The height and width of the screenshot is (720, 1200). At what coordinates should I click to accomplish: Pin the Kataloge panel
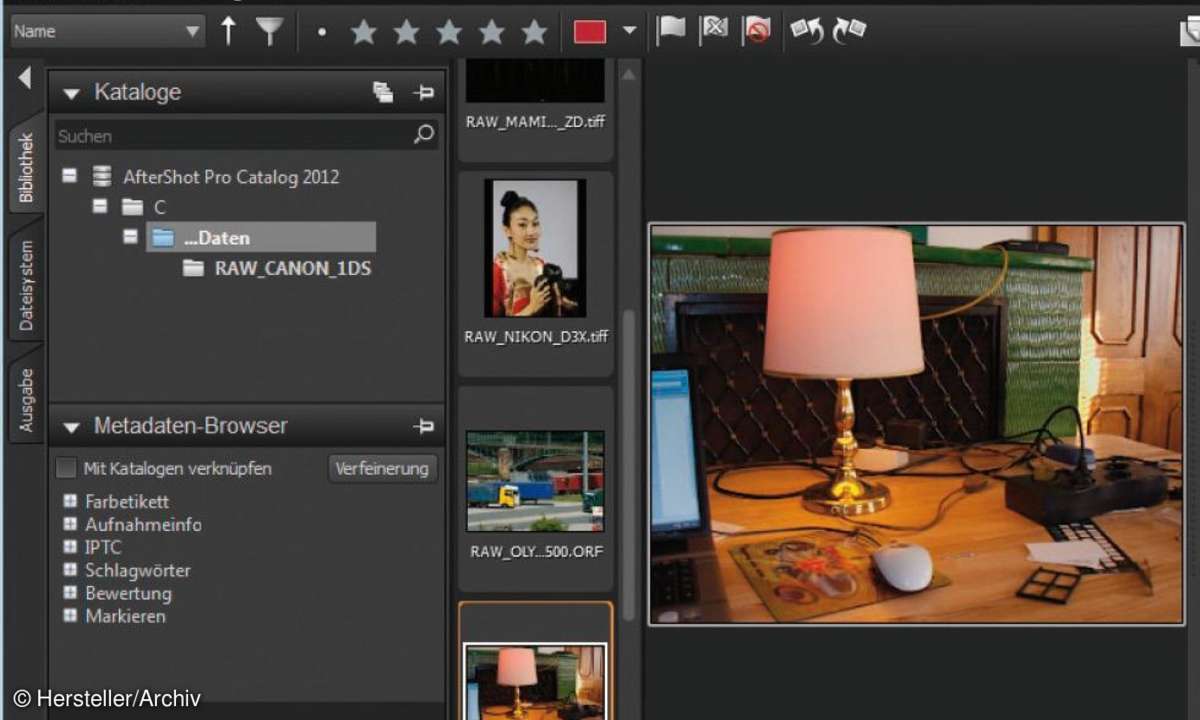(424, 93)
